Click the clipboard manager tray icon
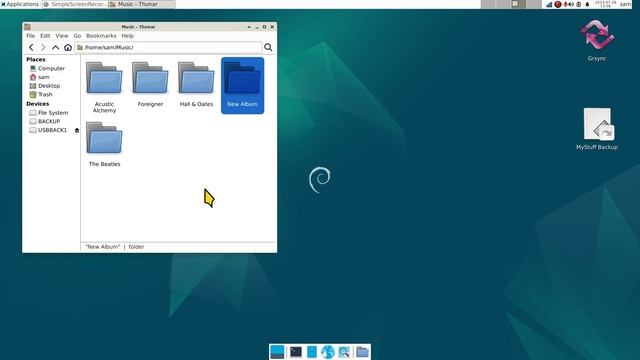Screen dimensions: 640x360 point(578,4)
